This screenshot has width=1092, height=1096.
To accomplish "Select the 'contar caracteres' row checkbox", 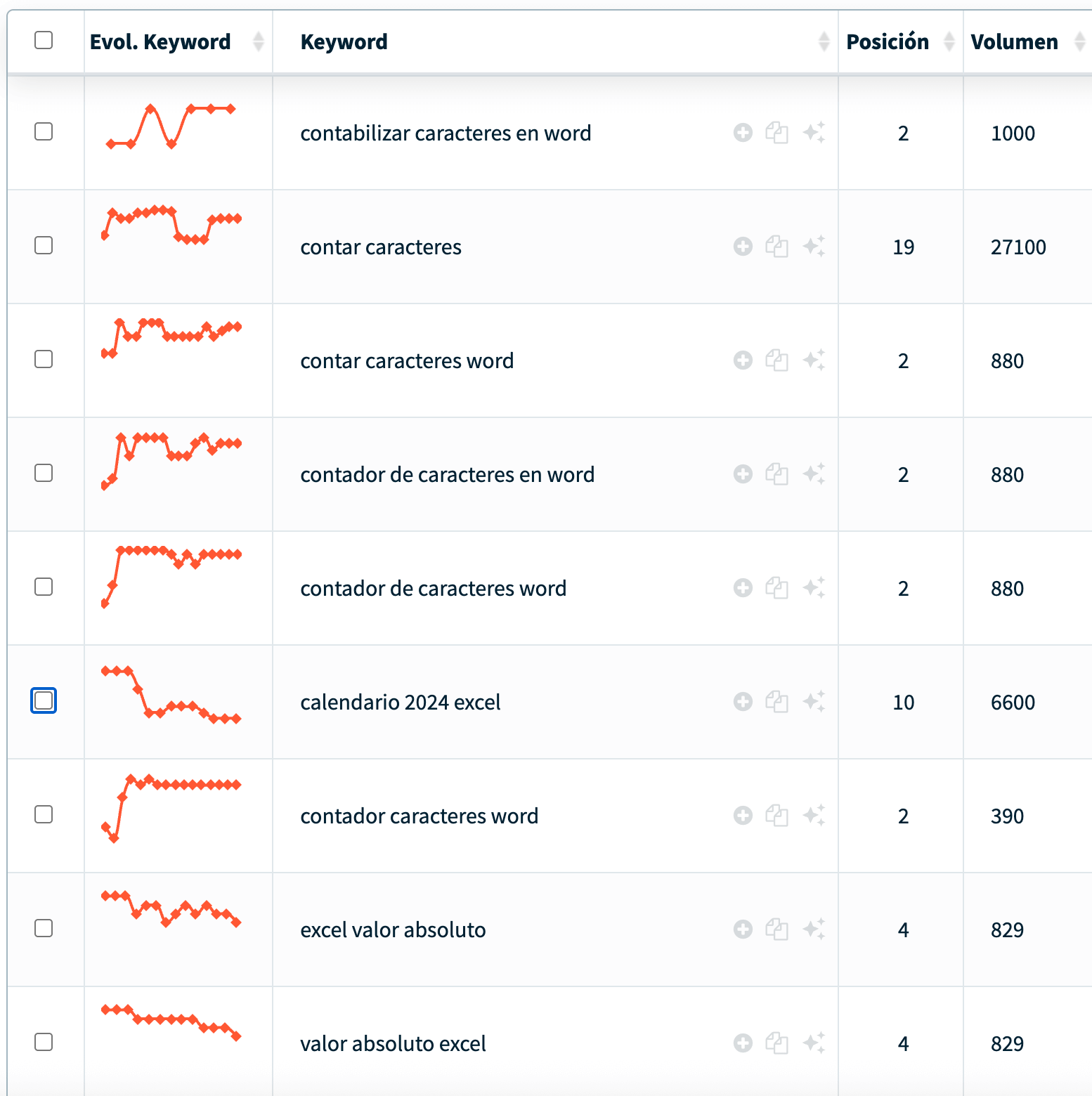I will coord(44,245).
